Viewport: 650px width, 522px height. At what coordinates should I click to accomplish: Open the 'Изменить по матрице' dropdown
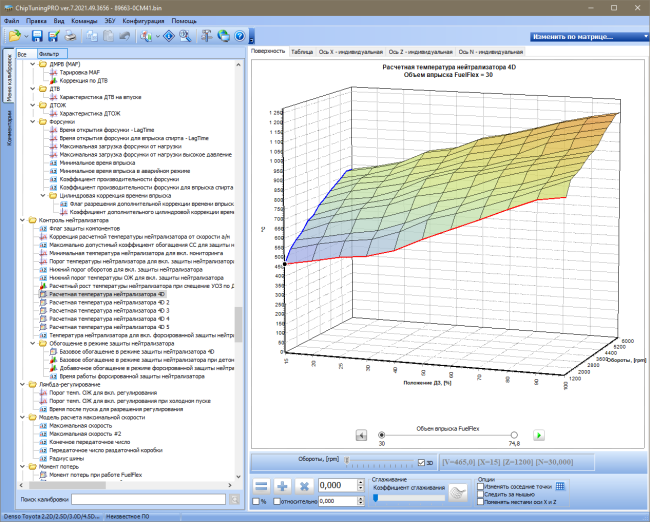pyautogui.click(x=589, y=36)
